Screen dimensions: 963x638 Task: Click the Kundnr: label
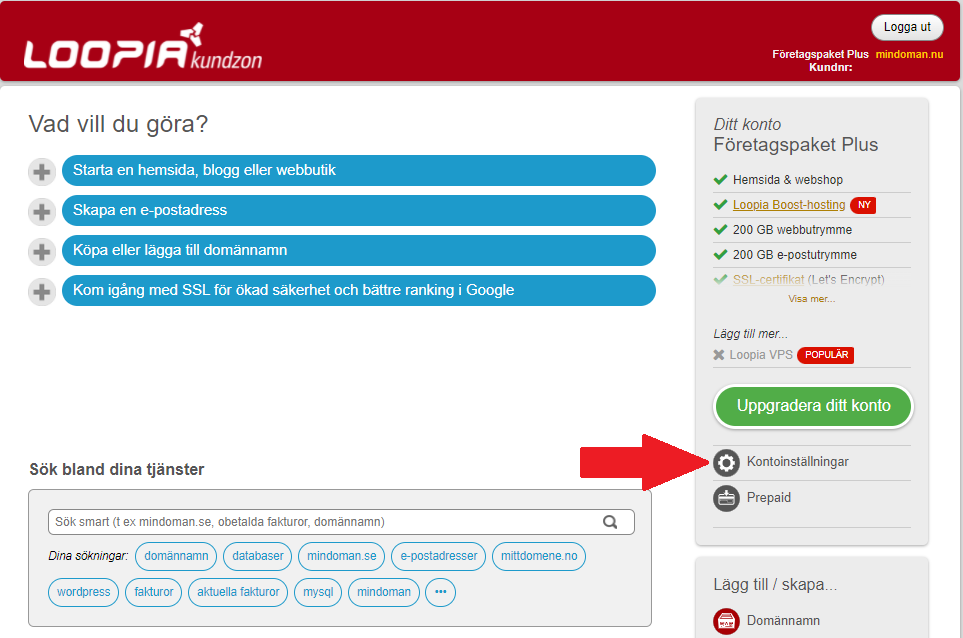point(830,67)
